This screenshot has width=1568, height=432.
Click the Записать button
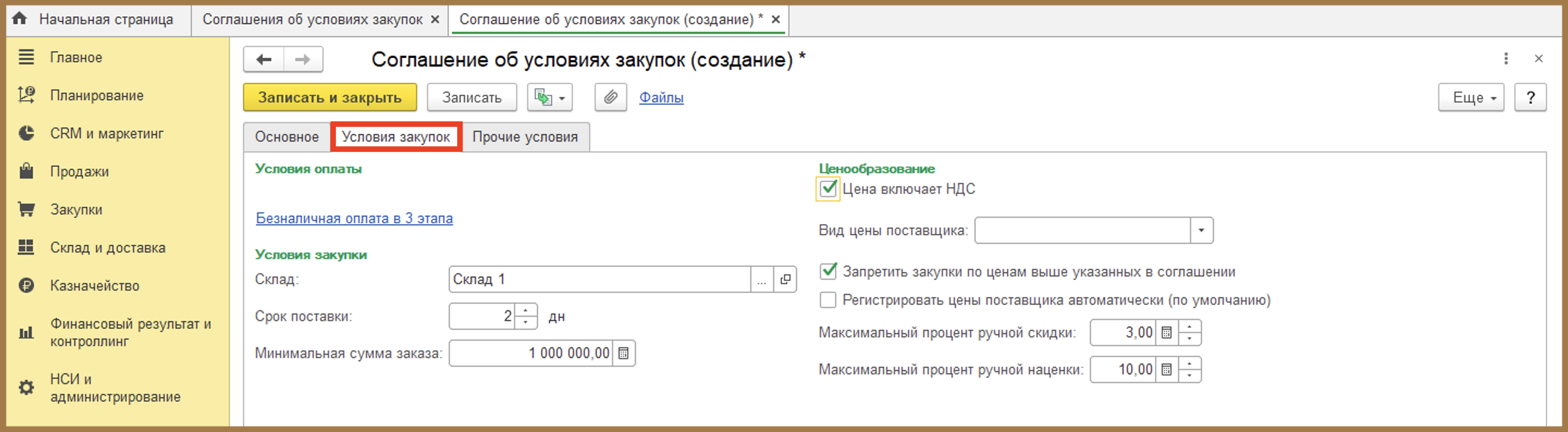pos(471,97)
